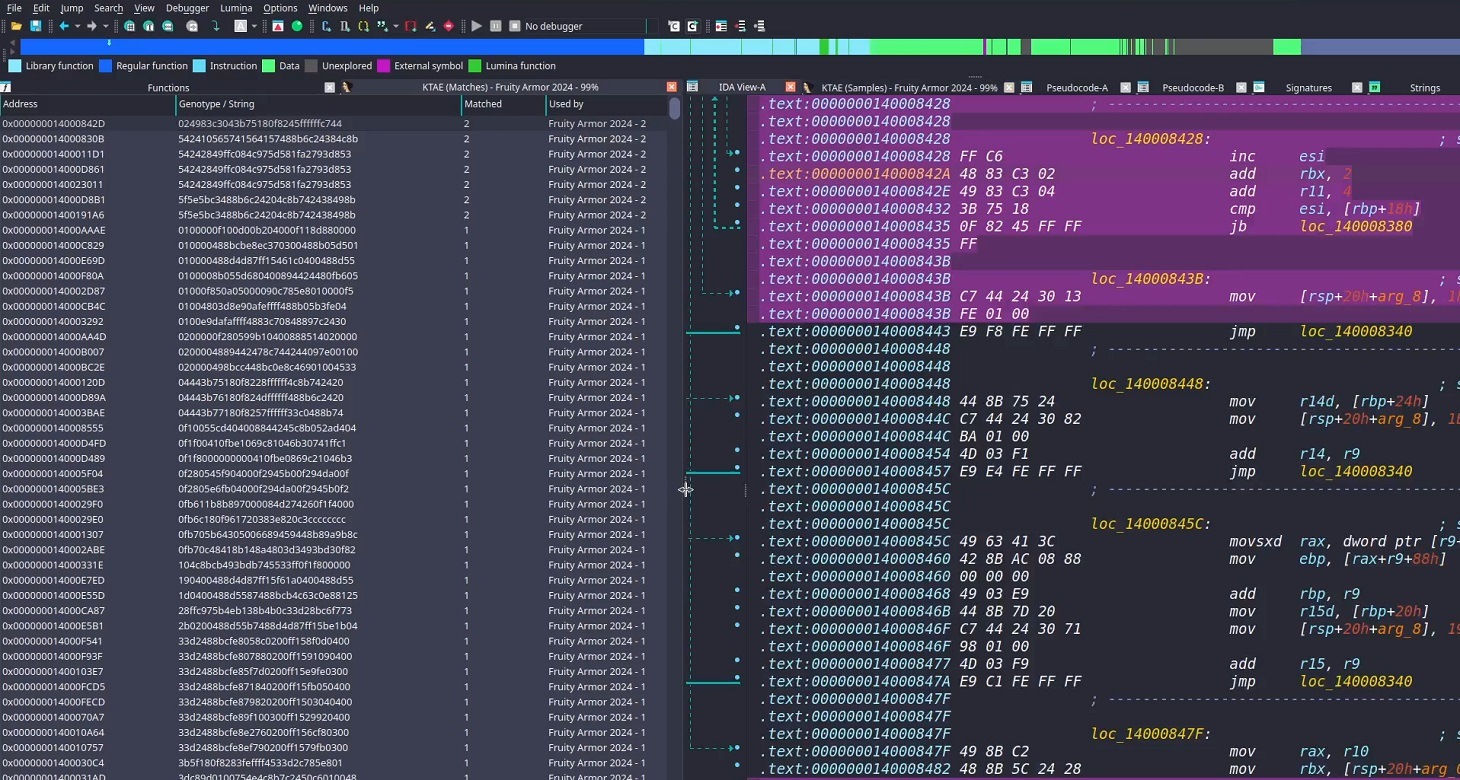The height and width of the screenshot is (780, 1460).
Task: Click the red breakpoint stop-sign icon
Action: click(448, 26)
